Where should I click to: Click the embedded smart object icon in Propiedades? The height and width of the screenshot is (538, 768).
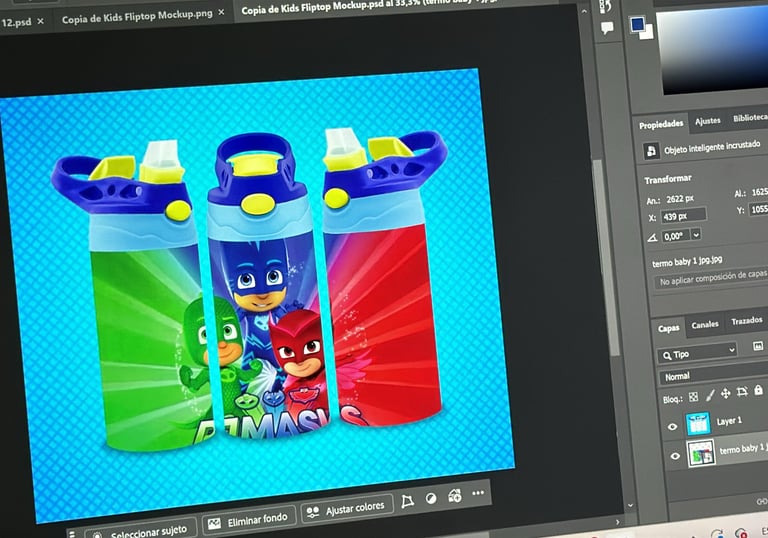point(651,150)
